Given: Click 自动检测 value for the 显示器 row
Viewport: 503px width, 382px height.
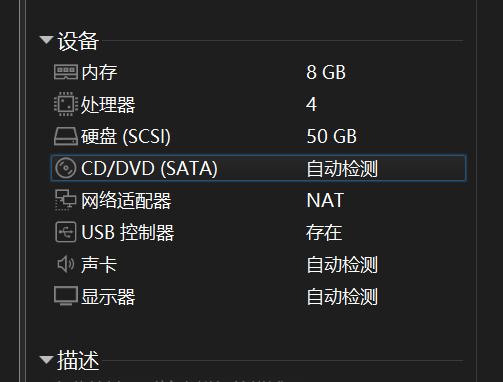Looking at the screenshot, I should [342, 297].
